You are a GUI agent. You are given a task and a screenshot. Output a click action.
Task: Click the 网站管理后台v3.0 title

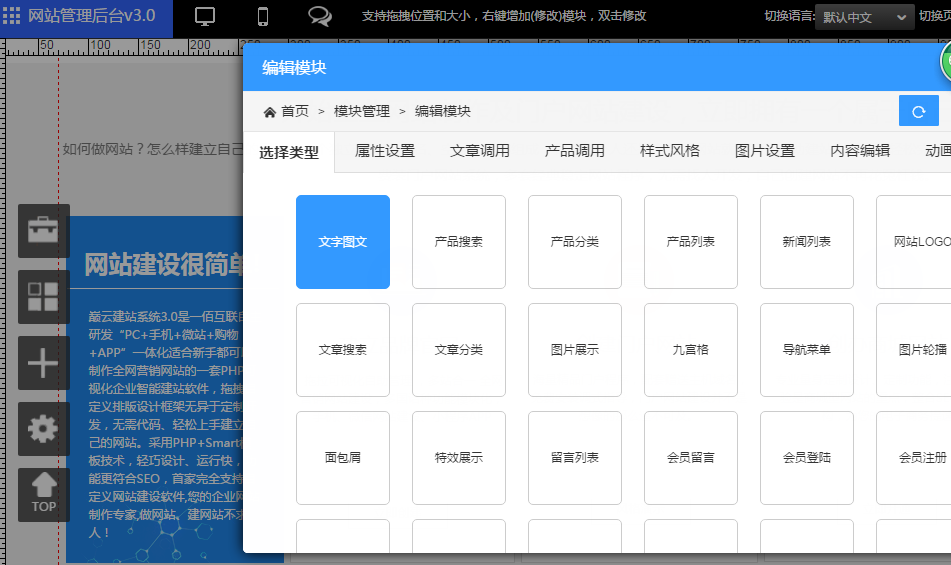pyautogui.click(x=92, y=16)
